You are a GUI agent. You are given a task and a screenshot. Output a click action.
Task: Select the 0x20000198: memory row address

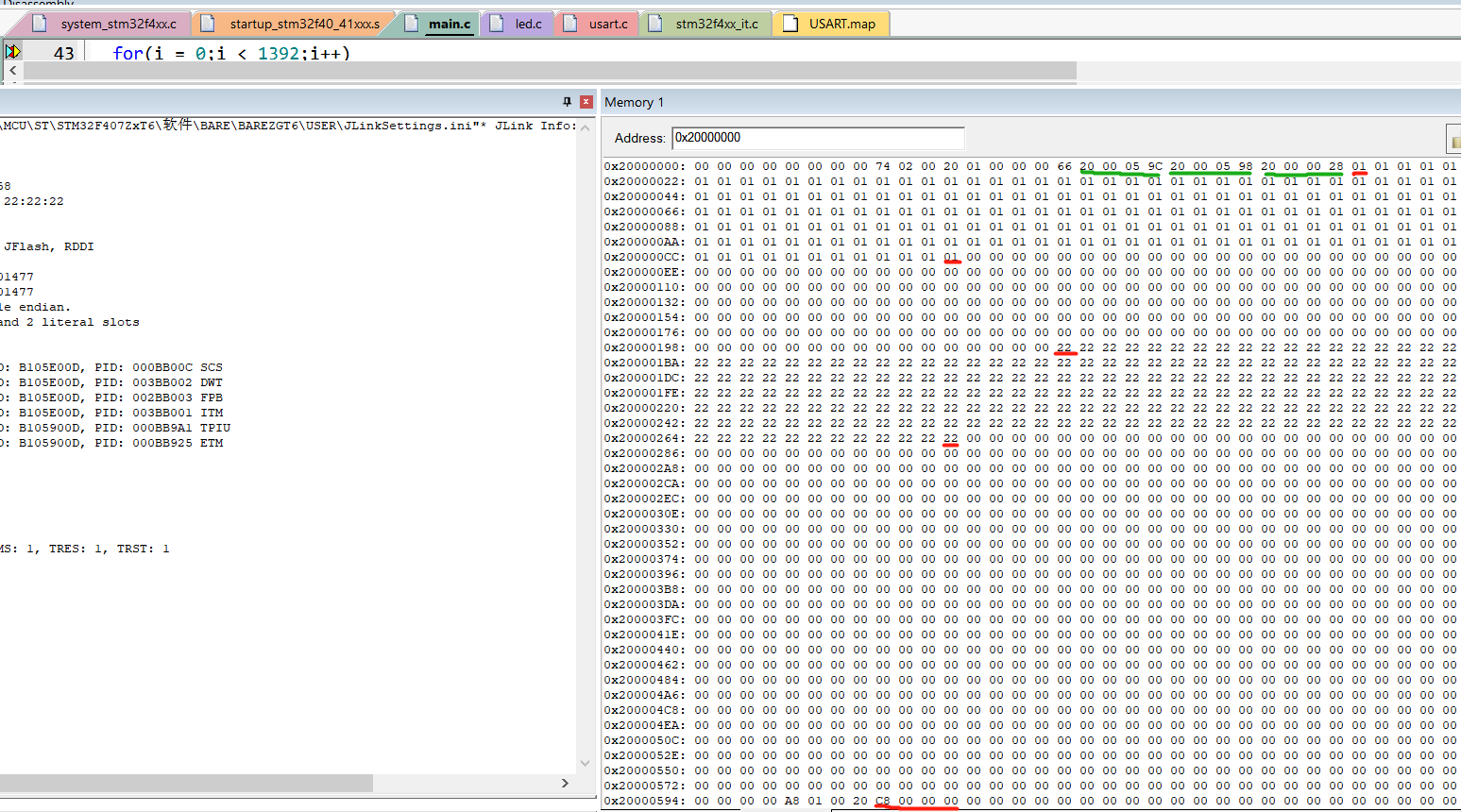(645, 347)
